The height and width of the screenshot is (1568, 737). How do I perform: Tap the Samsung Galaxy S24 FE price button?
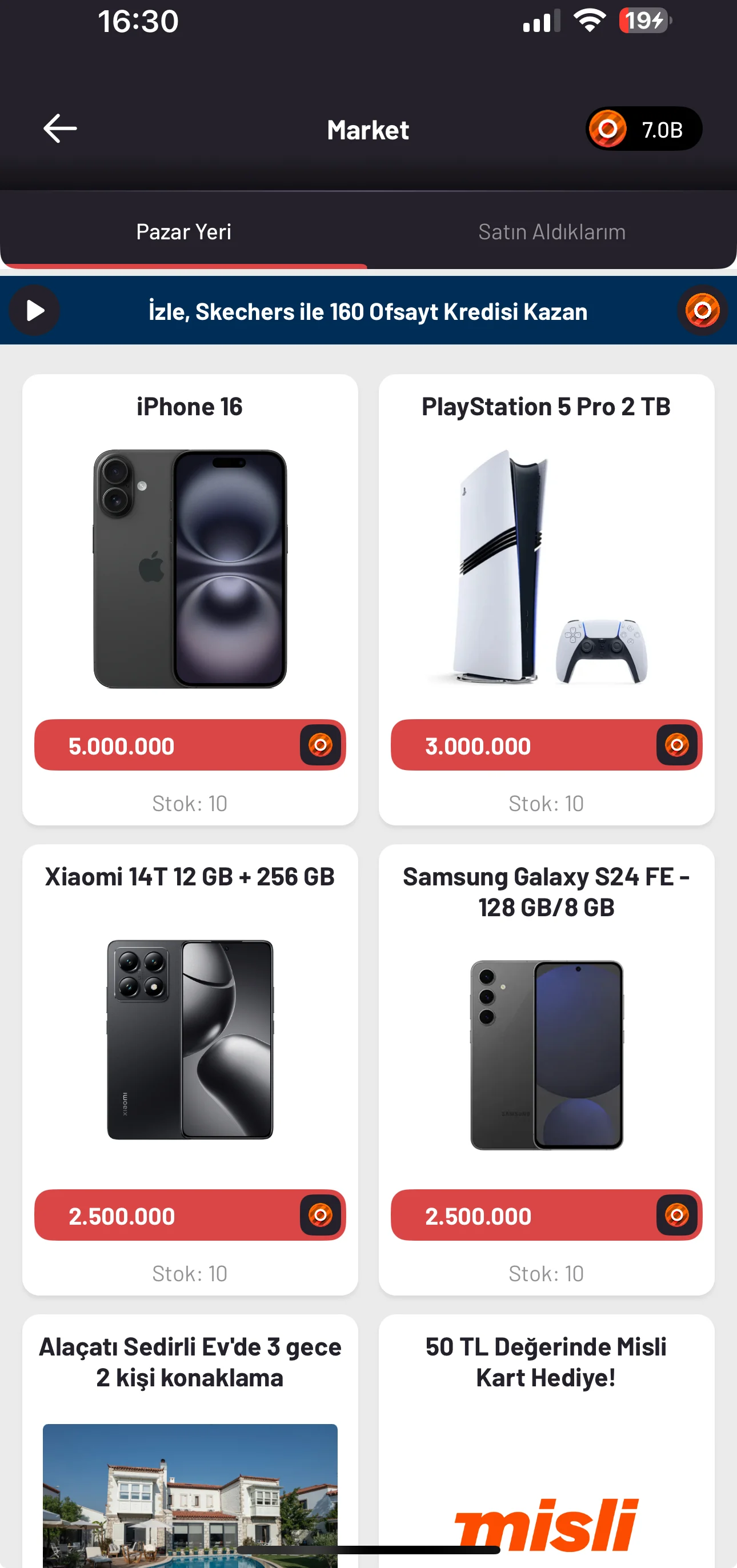coord(520,1216)
